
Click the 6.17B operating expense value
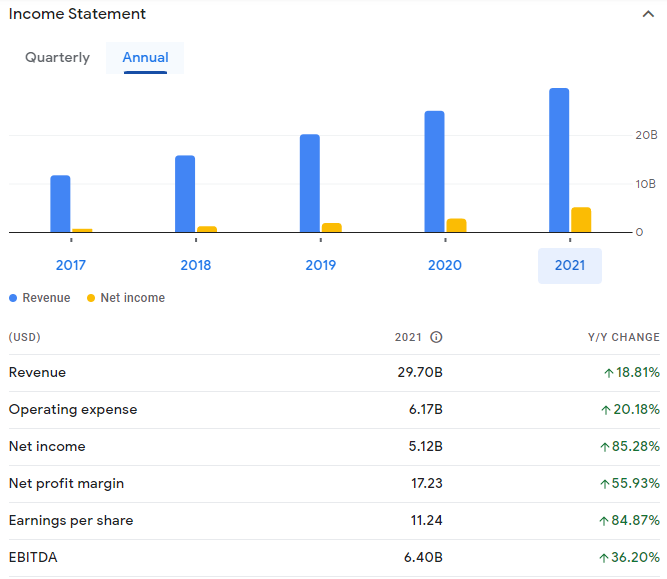point(425,409)
